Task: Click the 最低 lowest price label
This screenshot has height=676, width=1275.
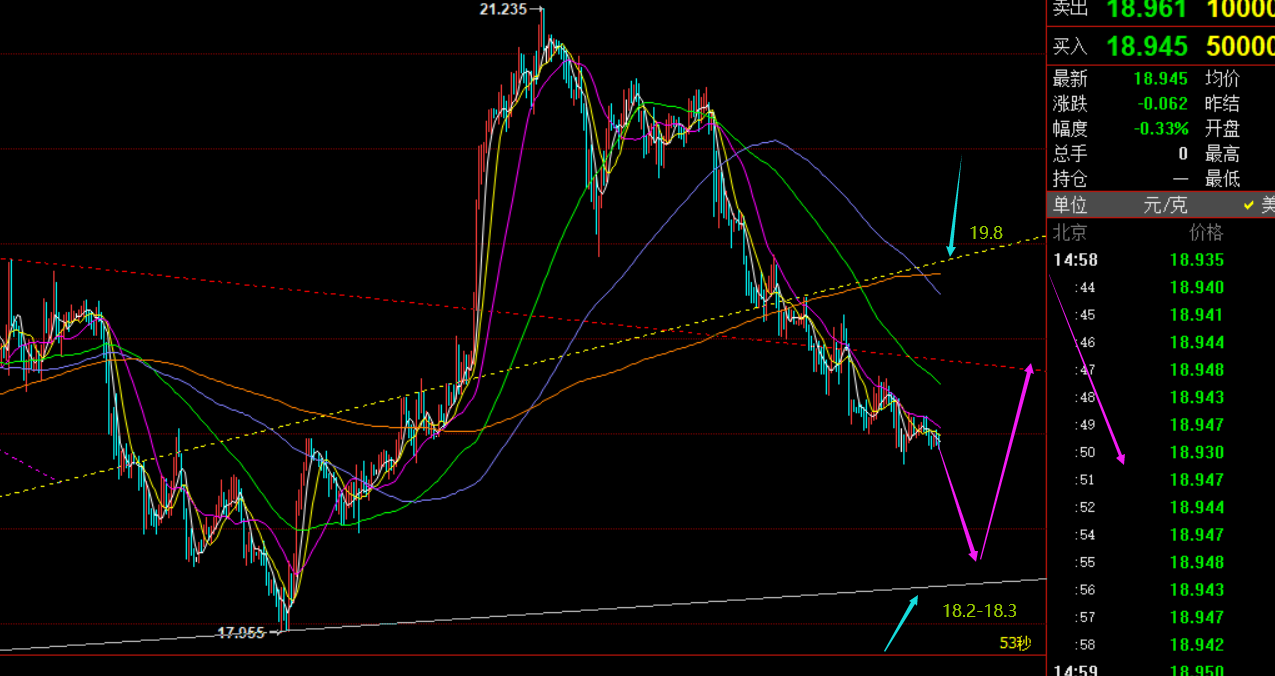Action: pos(1223,179)
